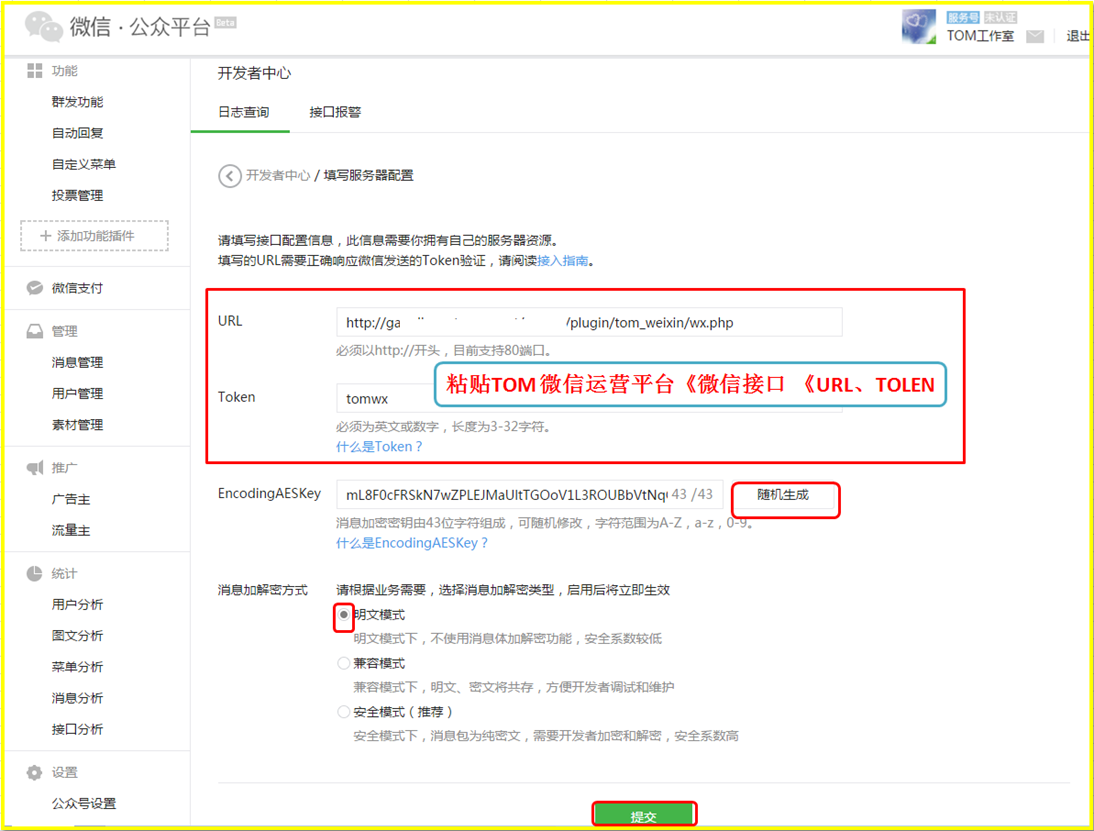Open the 接入指南 link
1094x831 pixels.
point(562,261)
